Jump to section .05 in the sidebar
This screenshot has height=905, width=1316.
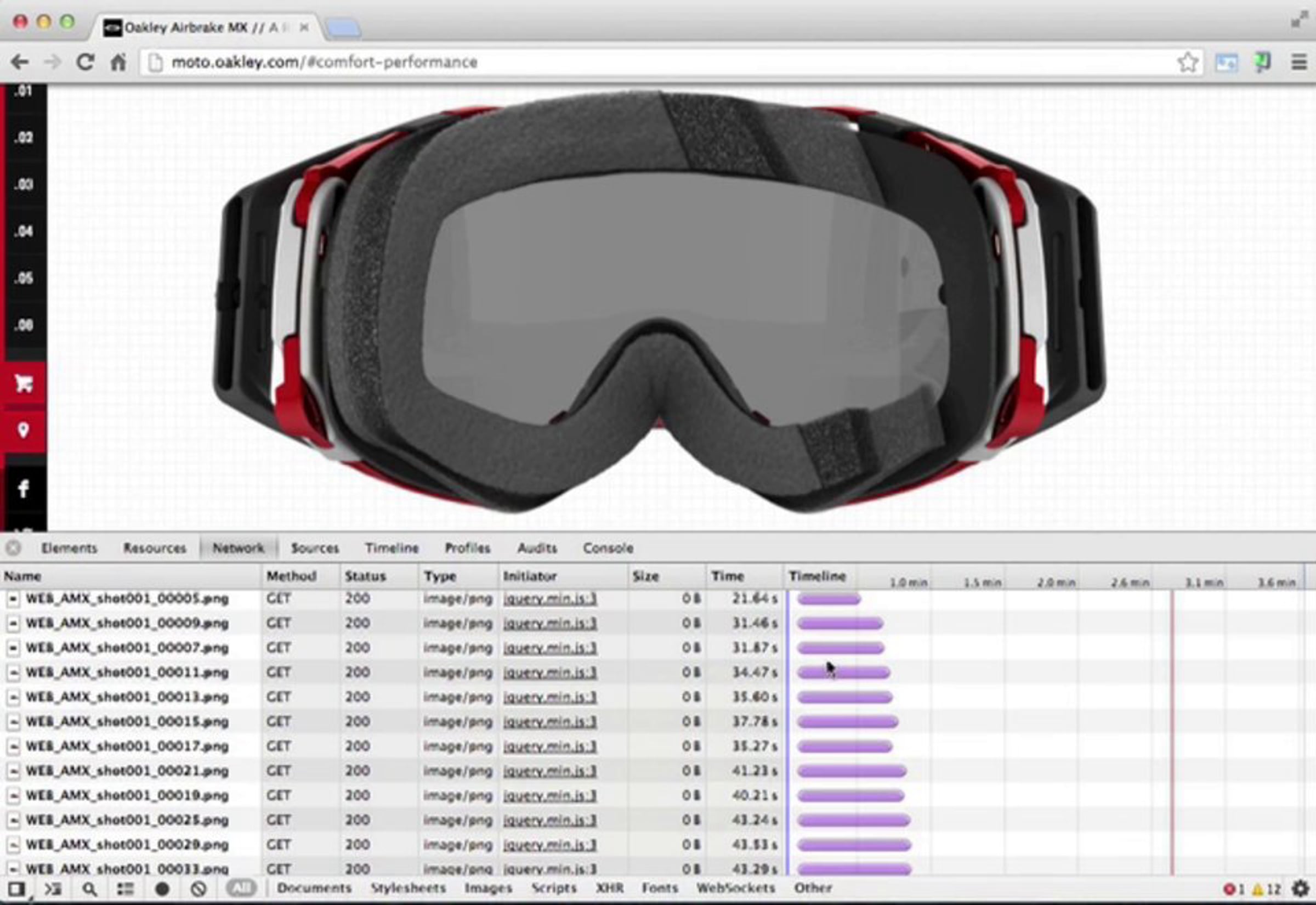point(23,279)
